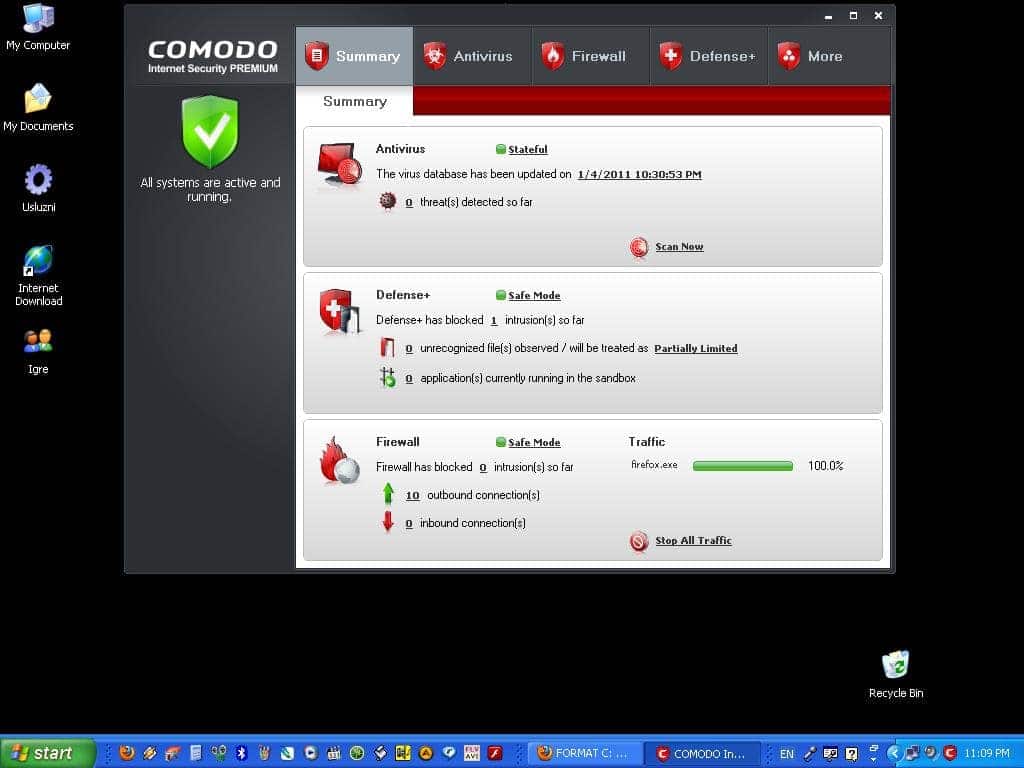Screen dimensions: 1024x768
Task: Click the unrecognized files red icon
Action: click(387, 347)
